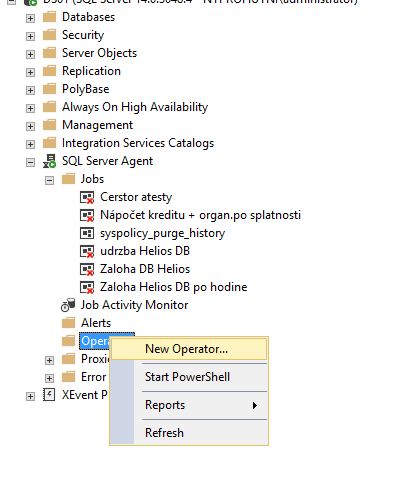Screen dimensions: 406x482
Task: Collapse the SQL Server Agent node
Action: click(30, 162)
